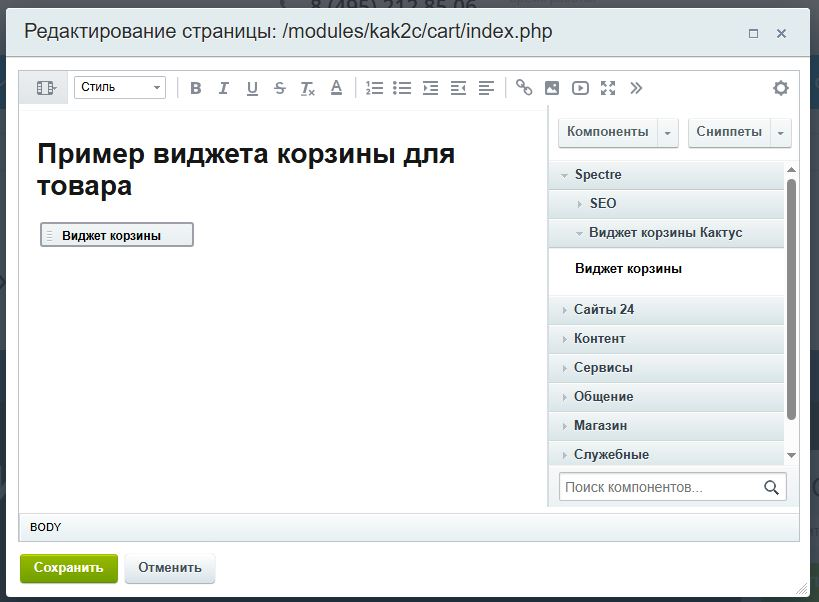The height and width of the screenshot is (602, 819).
Task: Toggle italic text formatting
Action: click(224, 88)
